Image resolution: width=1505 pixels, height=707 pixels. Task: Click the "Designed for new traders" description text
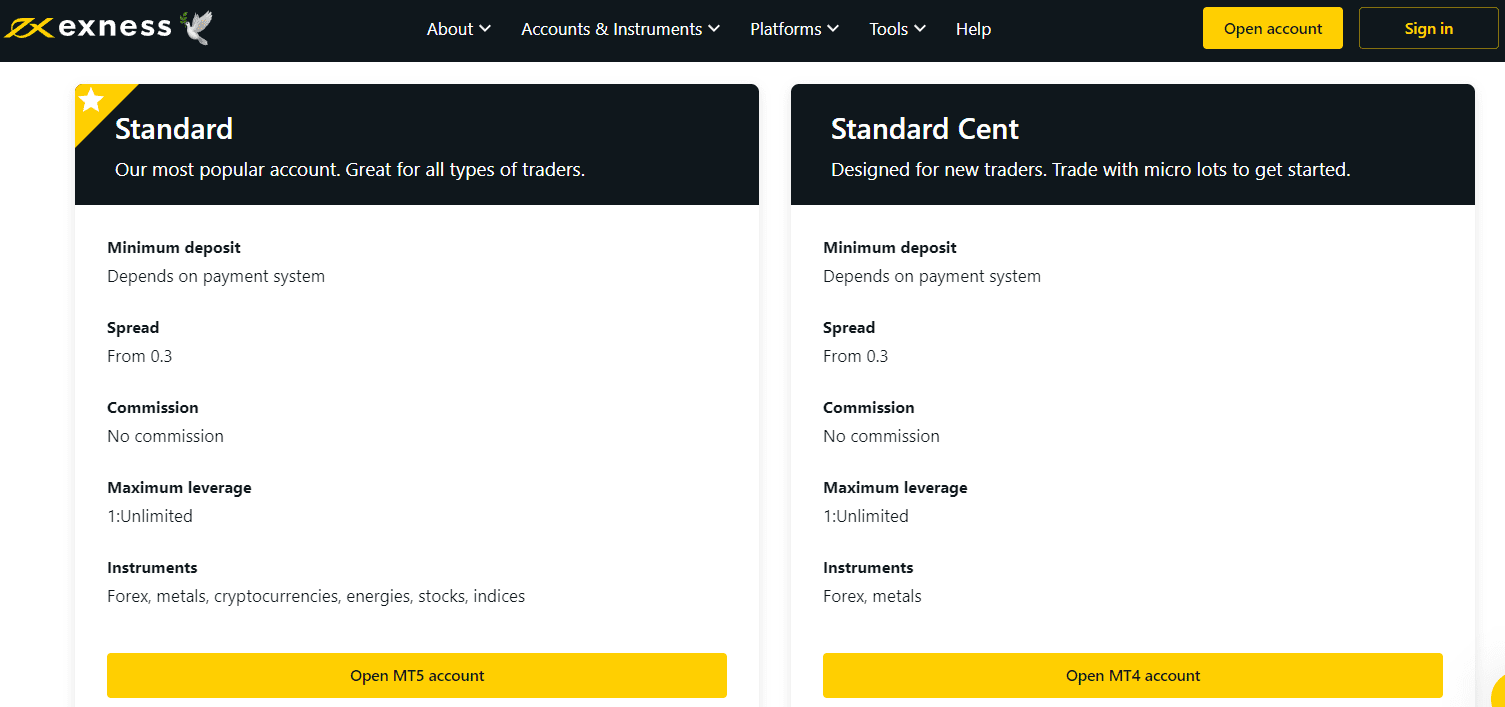tap(1090, 170)
